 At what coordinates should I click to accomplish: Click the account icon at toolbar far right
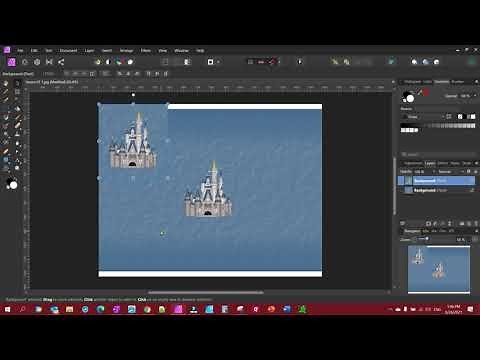point(472,61)
